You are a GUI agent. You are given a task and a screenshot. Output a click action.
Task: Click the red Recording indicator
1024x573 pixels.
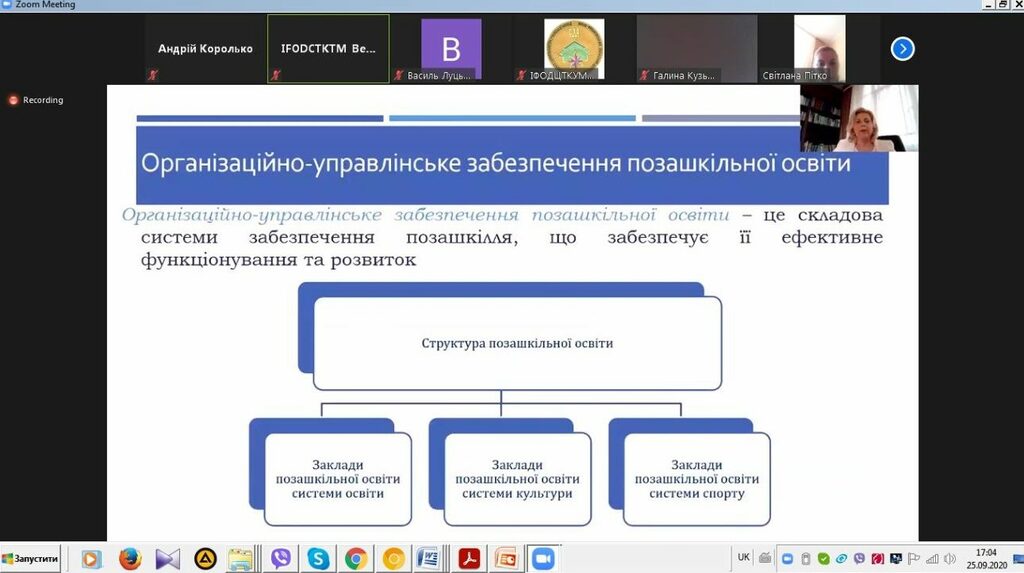37,100
